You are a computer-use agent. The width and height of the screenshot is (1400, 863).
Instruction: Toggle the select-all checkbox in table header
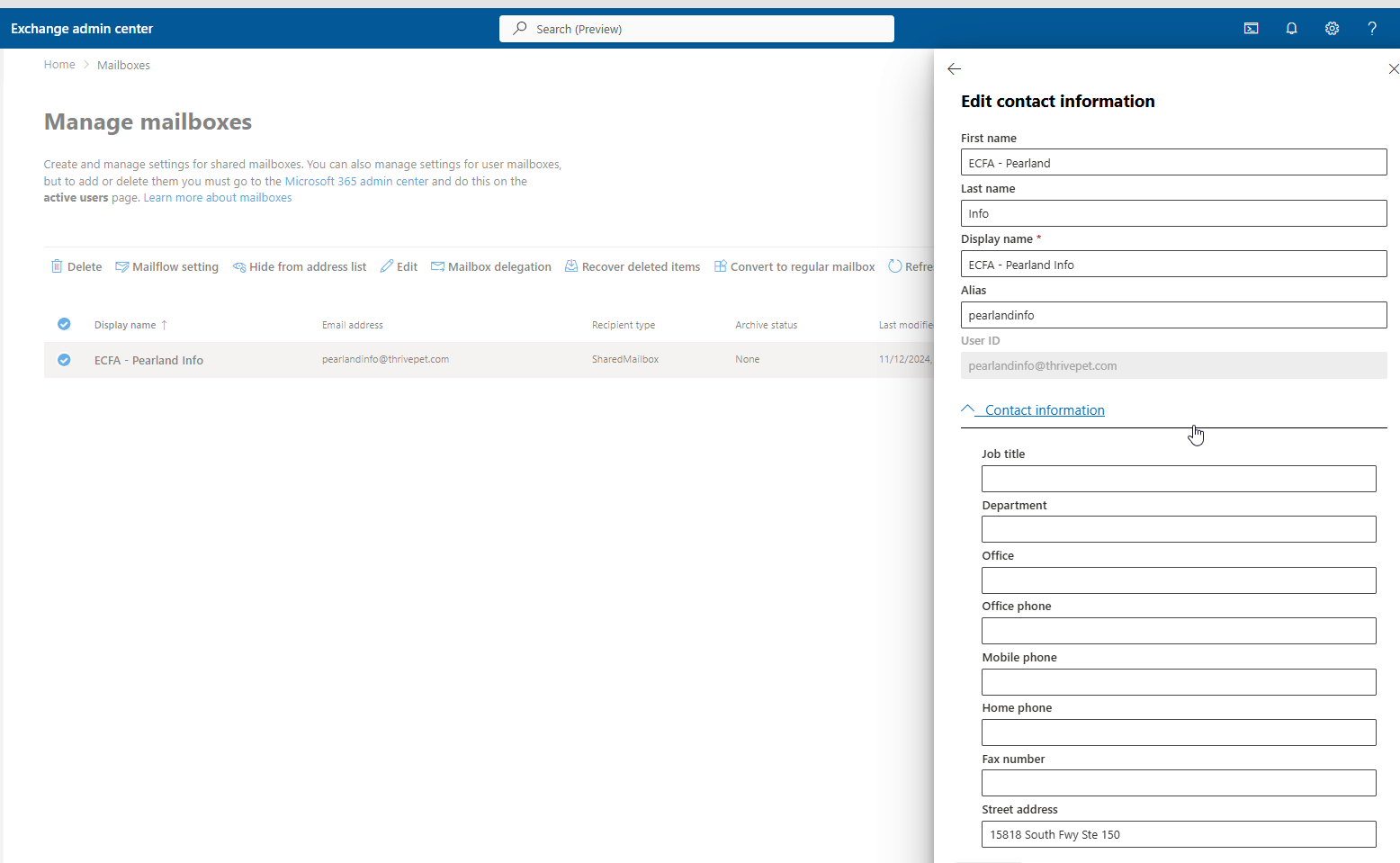point(64,324)
